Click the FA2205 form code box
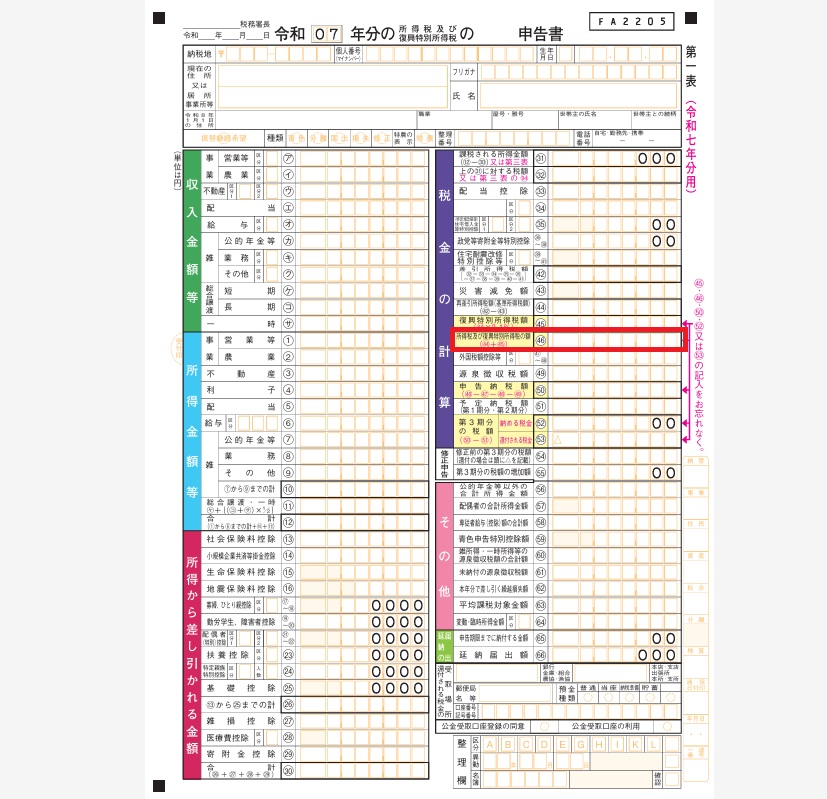The height and width of the screenshot is (799, 827). pyautogui.click(x=629, y=20)
